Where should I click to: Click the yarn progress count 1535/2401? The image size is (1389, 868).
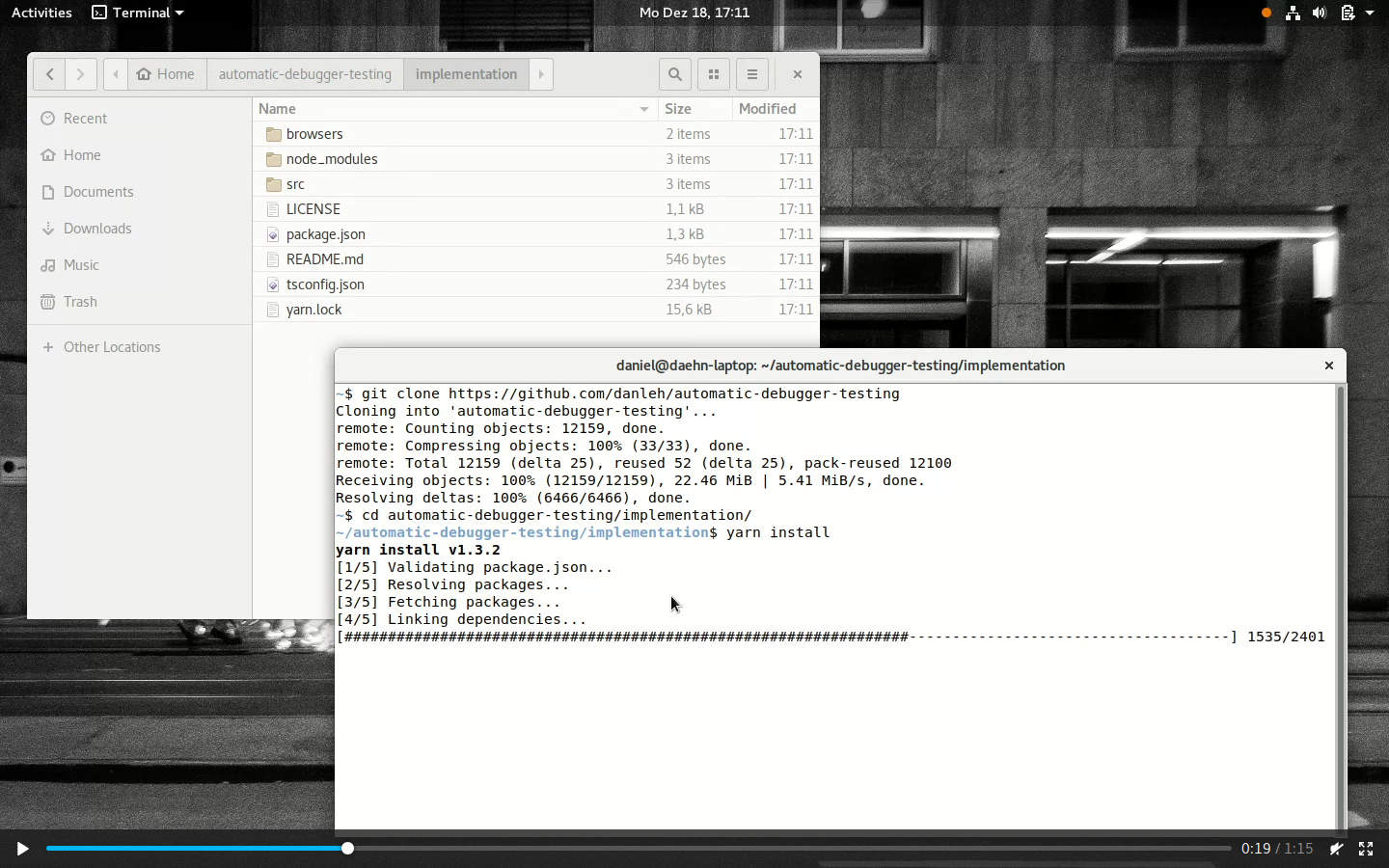[1286, 637]
